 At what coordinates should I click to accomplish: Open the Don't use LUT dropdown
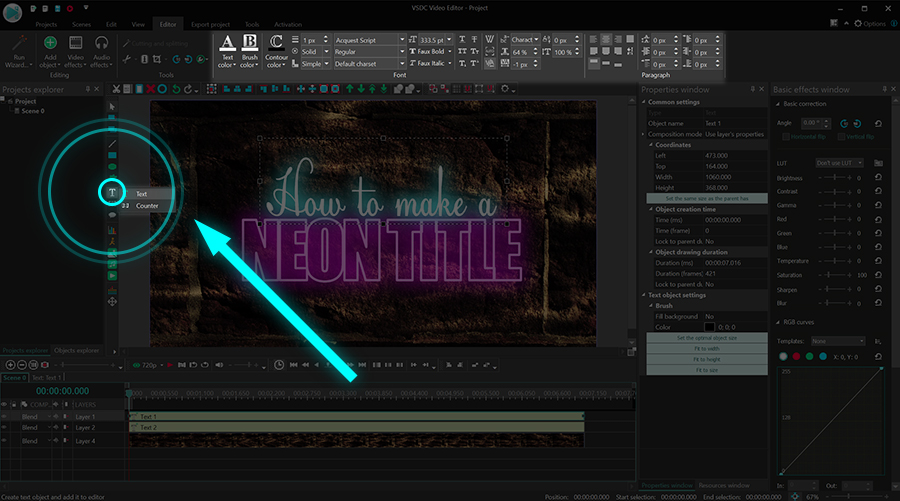coord(839,163)
